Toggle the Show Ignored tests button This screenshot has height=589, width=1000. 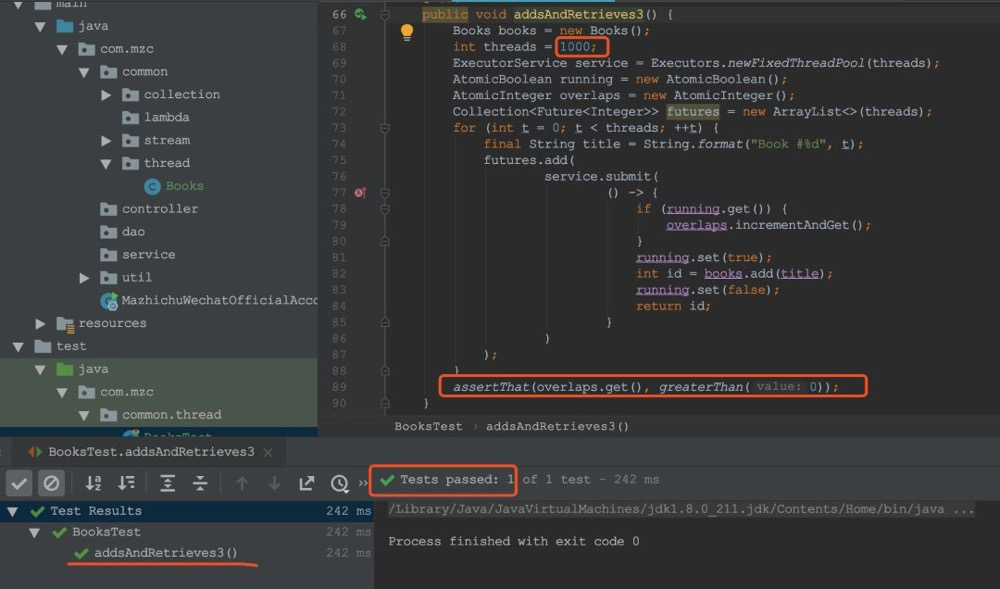(x=52, y=483)
